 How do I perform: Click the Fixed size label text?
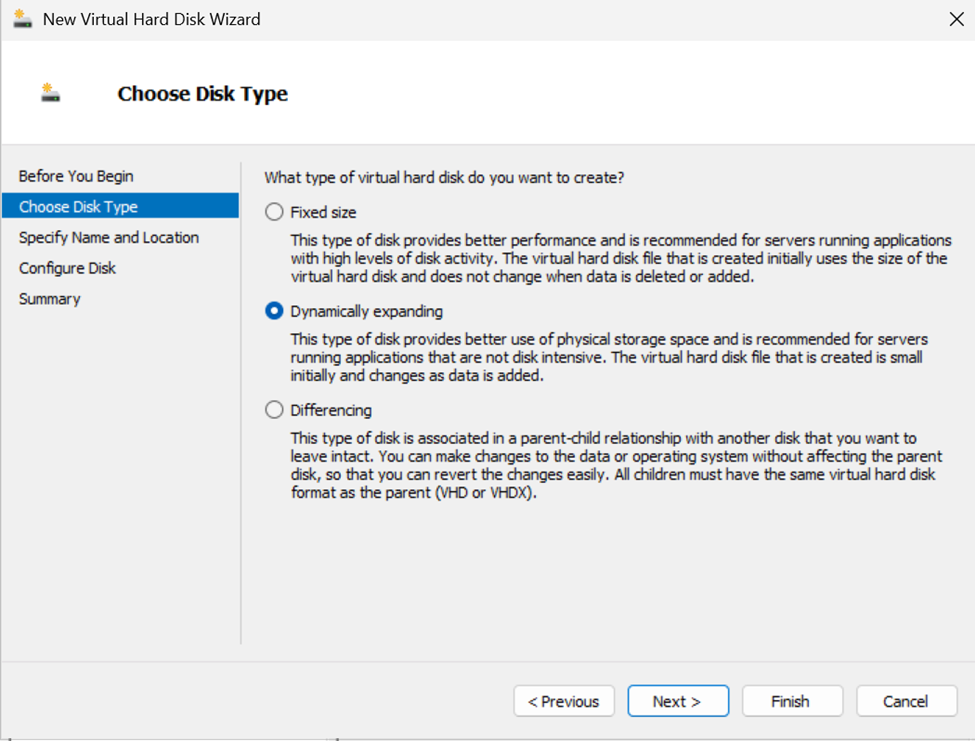[323, 212]
